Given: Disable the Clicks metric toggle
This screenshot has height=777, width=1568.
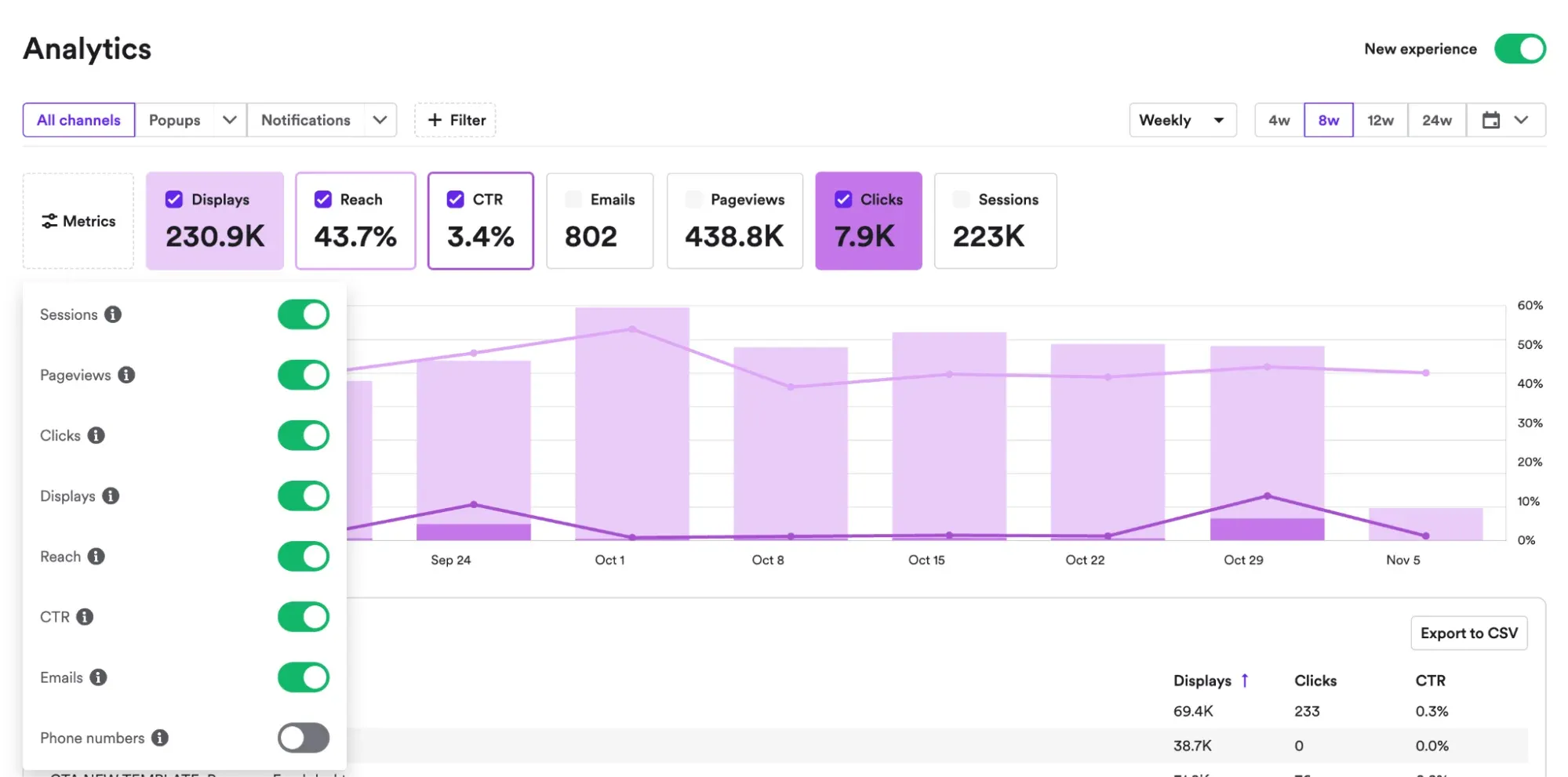Looking at the screenshot, I should 304,435.
